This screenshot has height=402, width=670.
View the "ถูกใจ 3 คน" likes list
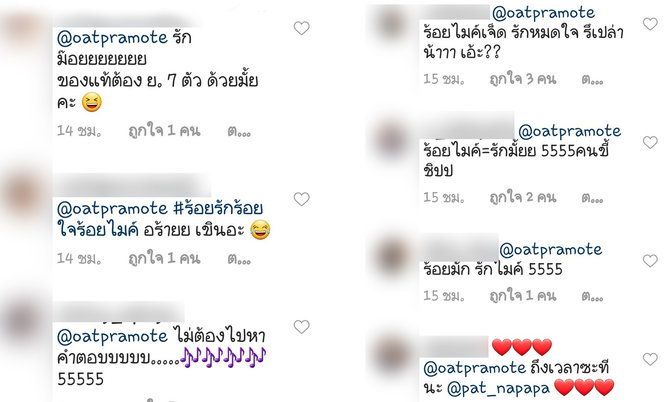[523, 79]
